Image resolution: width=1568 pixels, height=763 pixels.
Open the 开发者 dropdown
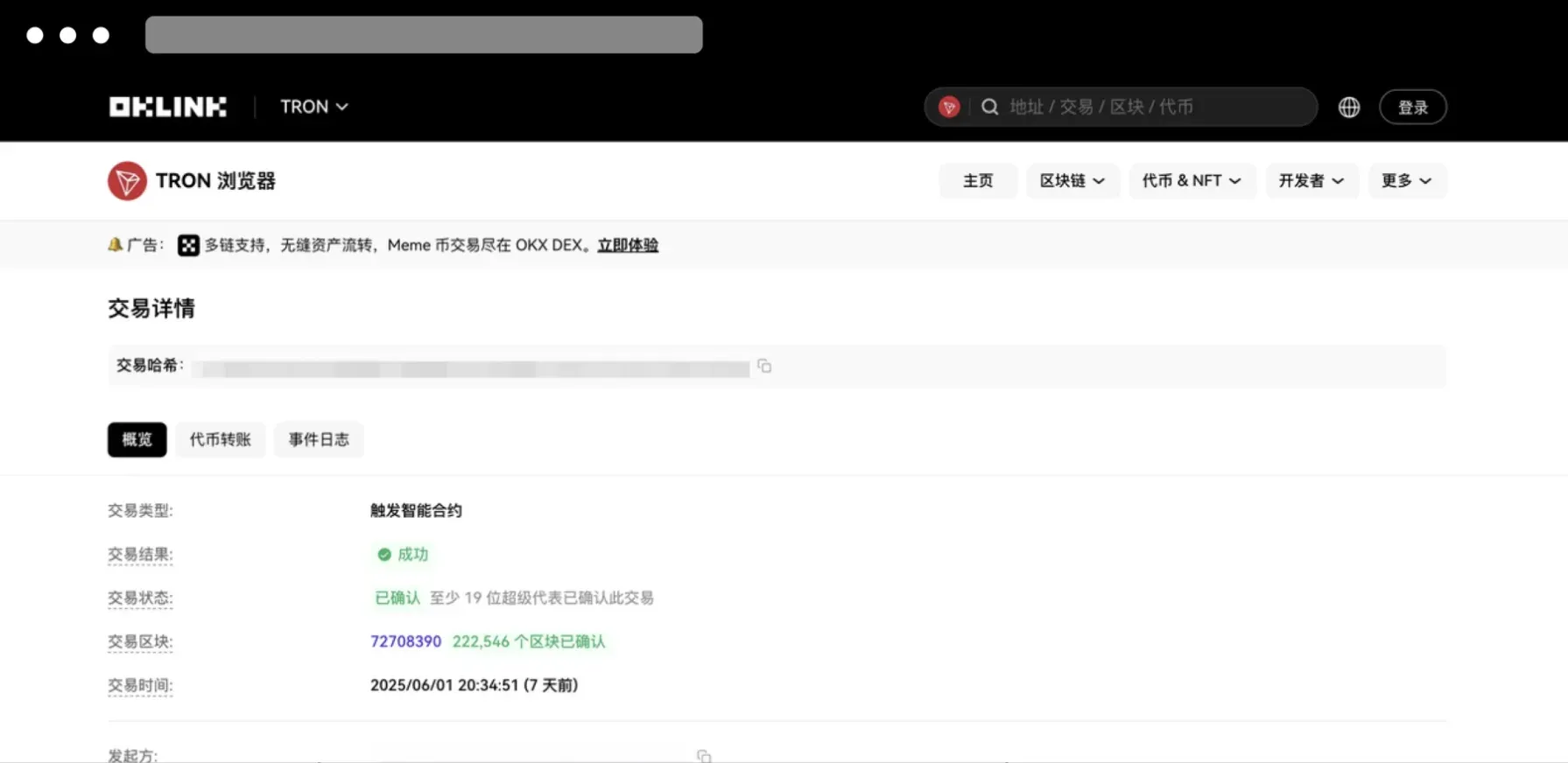[x=1311, y=181]
